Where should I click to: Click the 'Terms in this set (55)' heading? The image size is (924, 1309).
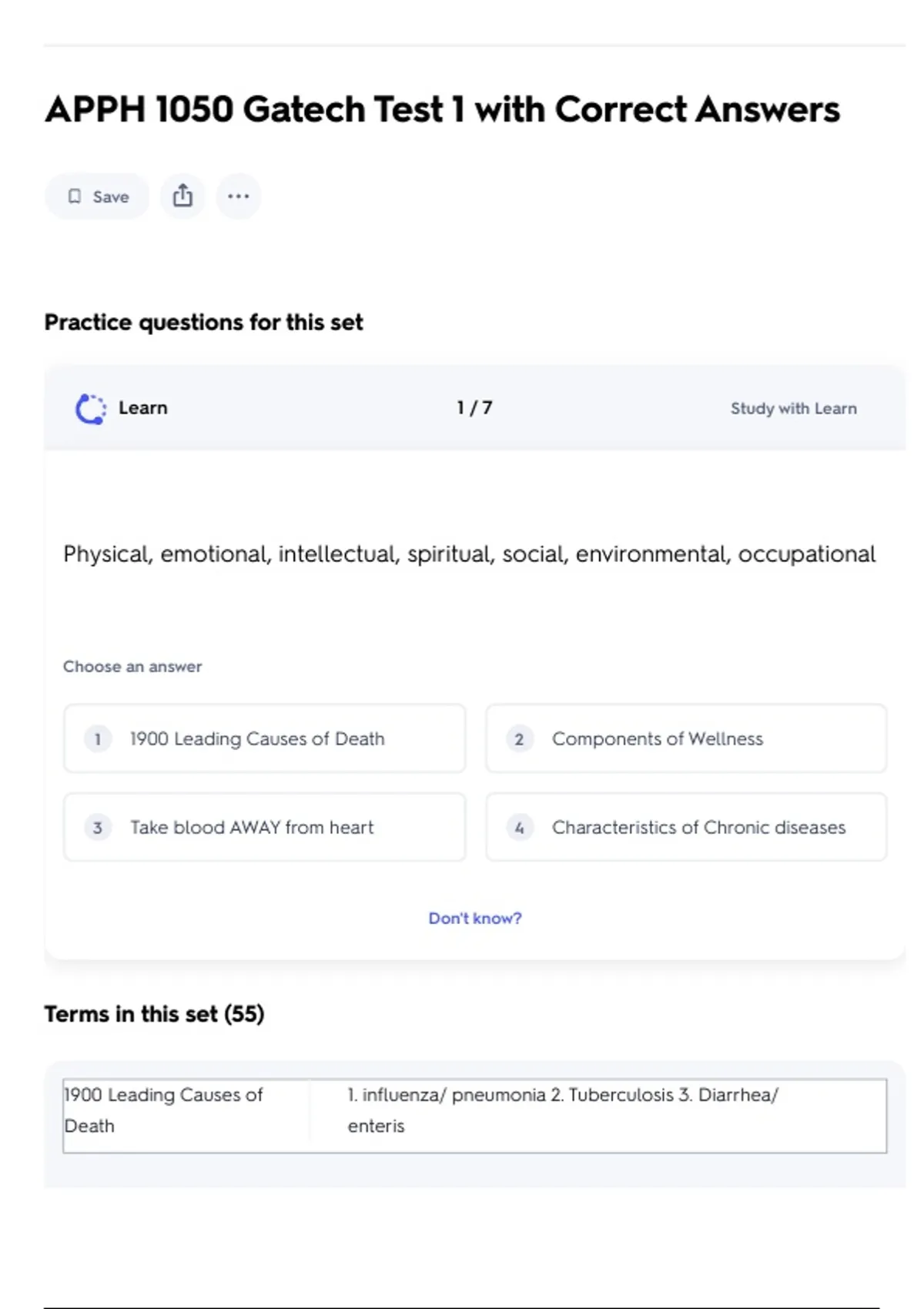[154, 1014]
